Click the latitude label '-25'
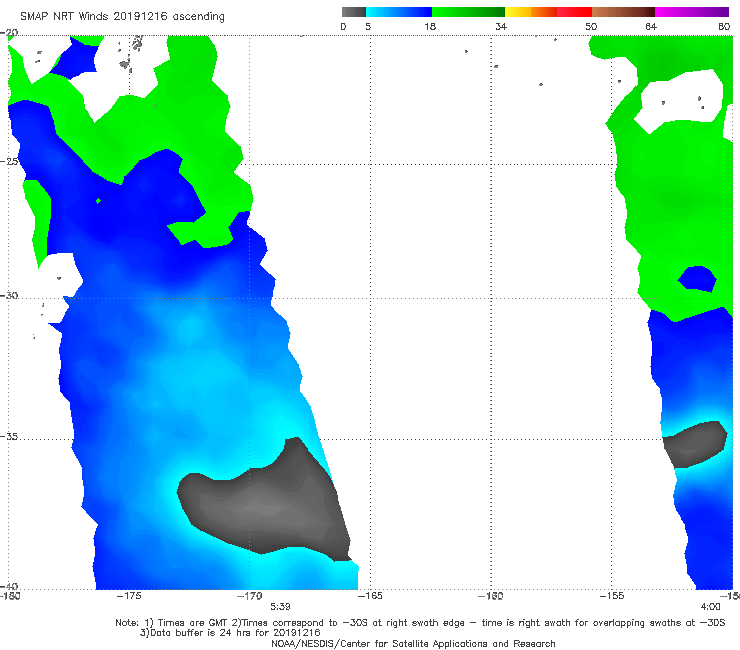The image size is (740, 650). click(9, 161)
